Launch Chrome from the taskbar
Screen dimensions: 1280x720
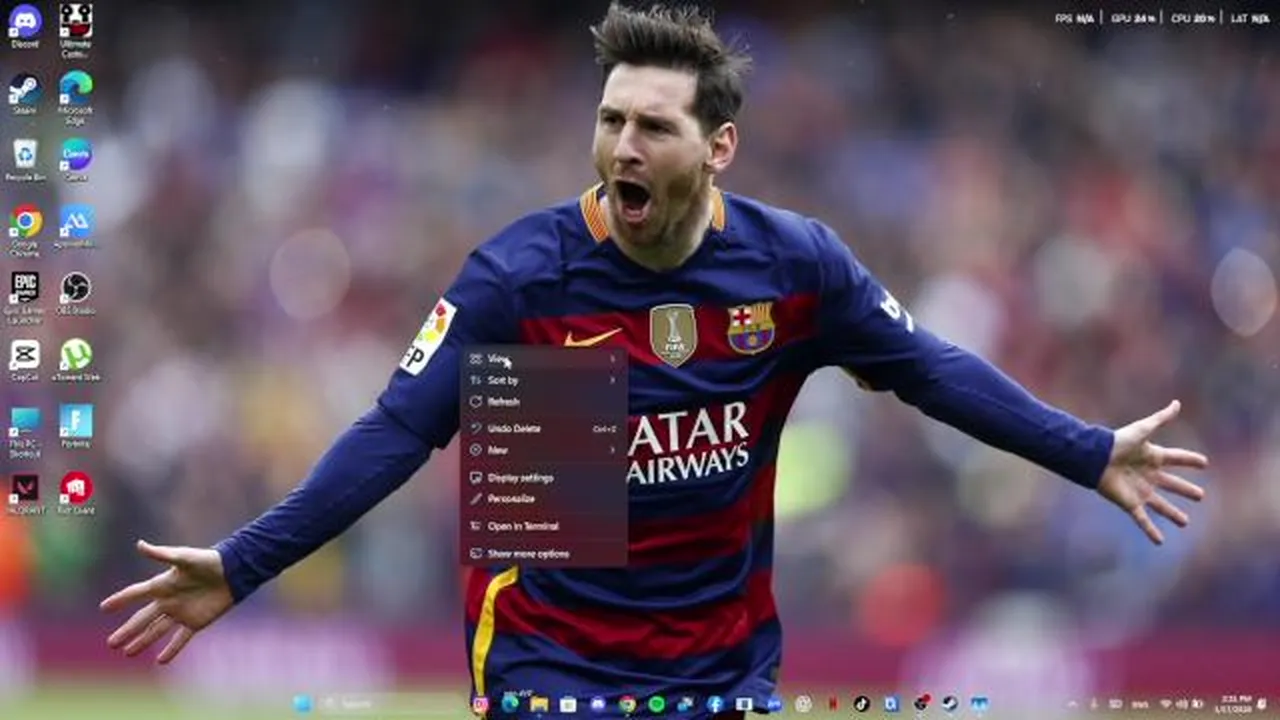(x=627, y=704)
